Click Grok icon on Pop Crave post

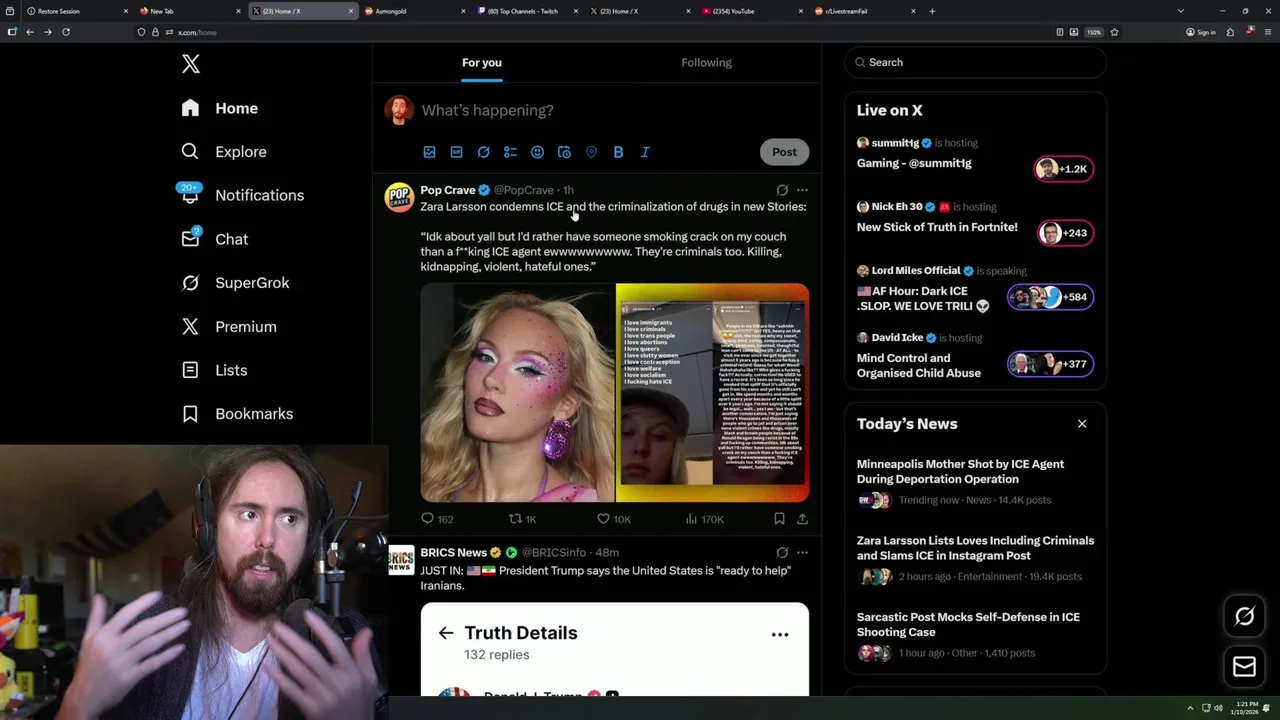[782, 190]
